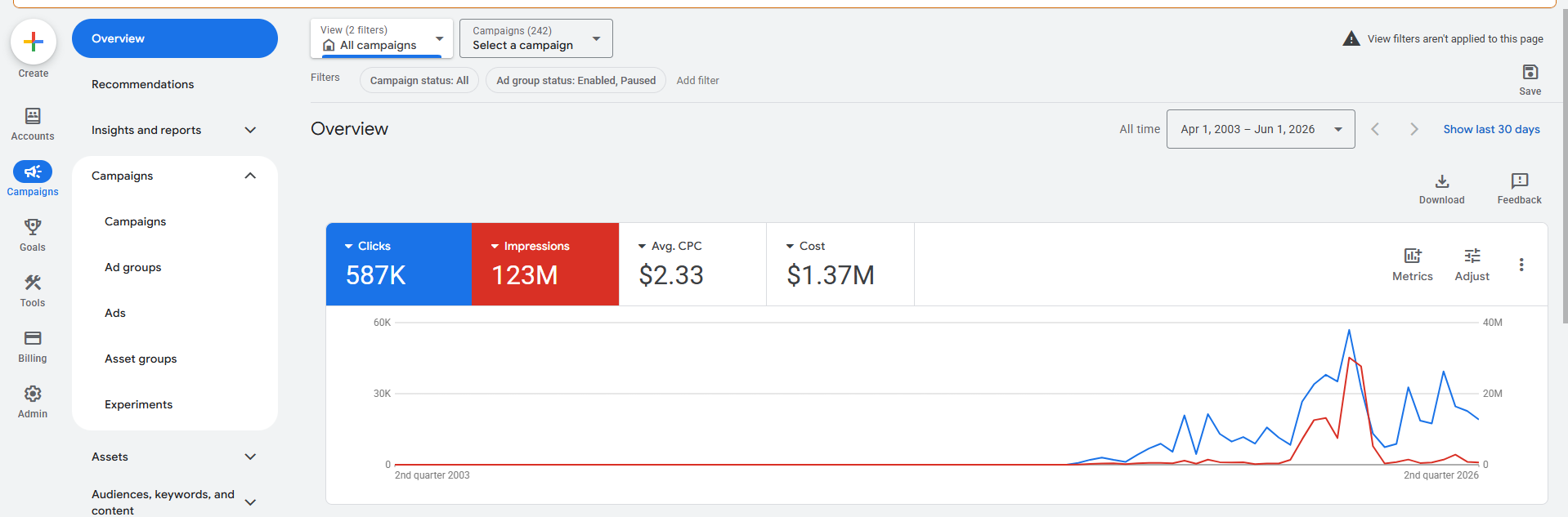1568x517 pixels.
Task: Open Ads in the sidebar
Action: click(115, 313)
